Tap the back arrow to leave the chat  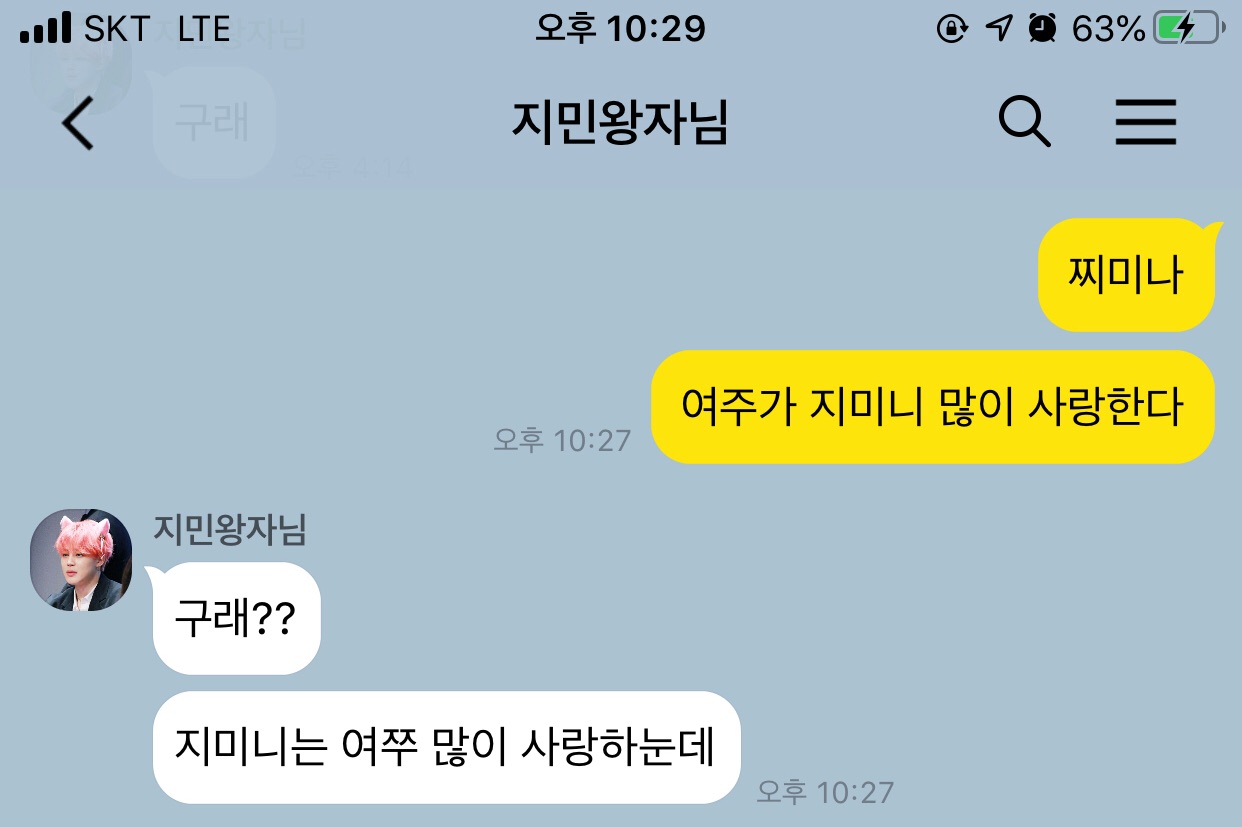click(77, 126)
